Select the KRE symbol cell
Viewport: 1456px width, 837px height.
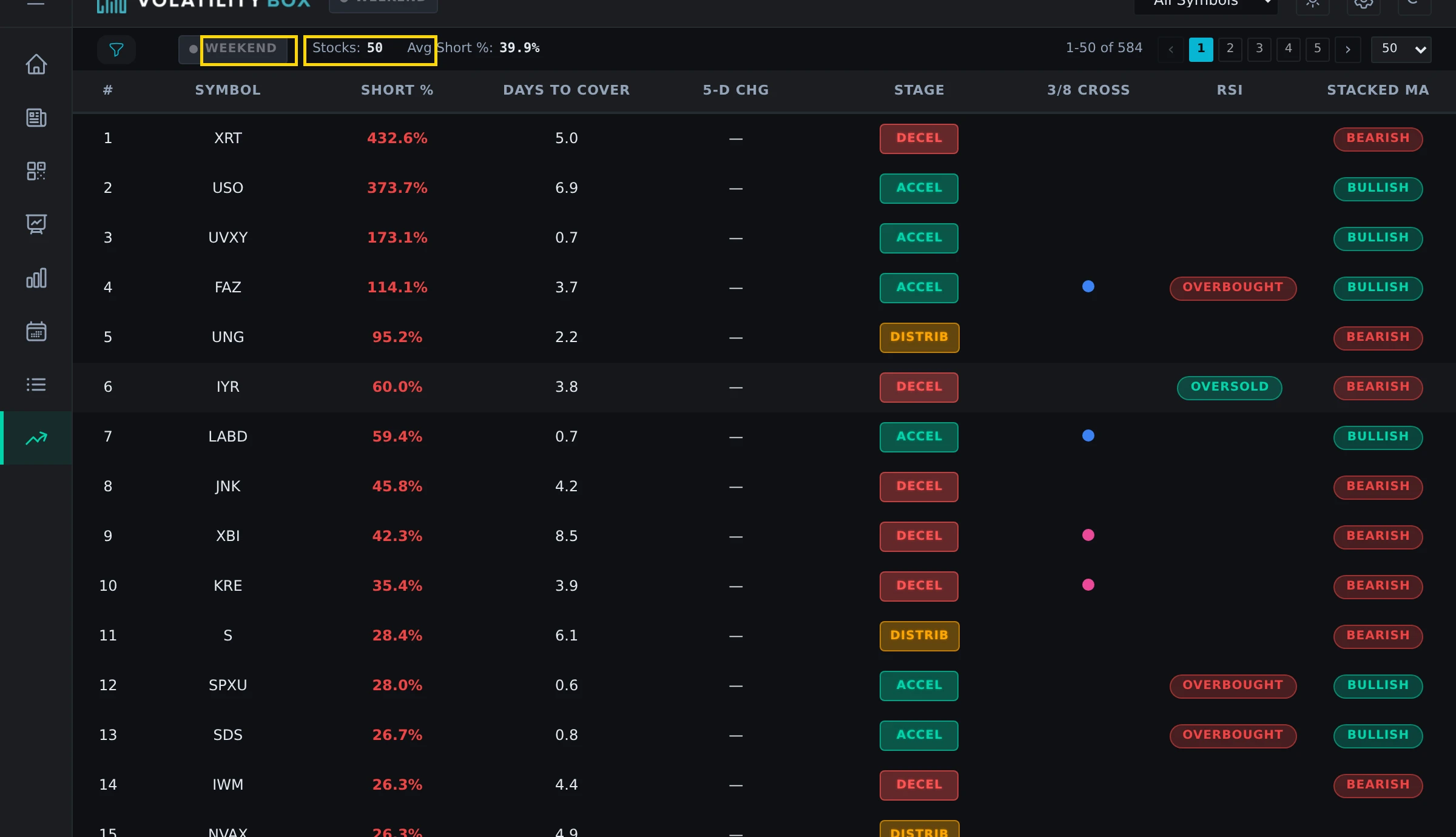[228, 586]
